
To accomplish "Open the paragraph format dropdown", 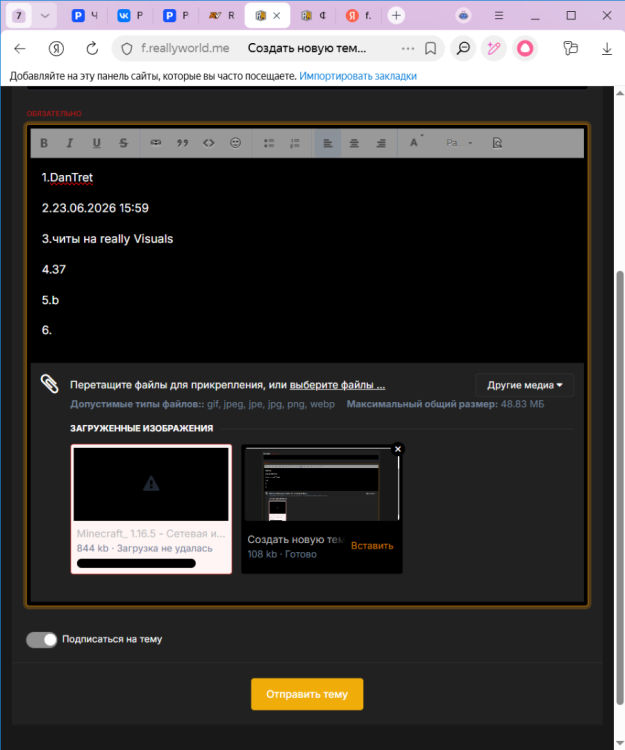I will pos(459,143).
